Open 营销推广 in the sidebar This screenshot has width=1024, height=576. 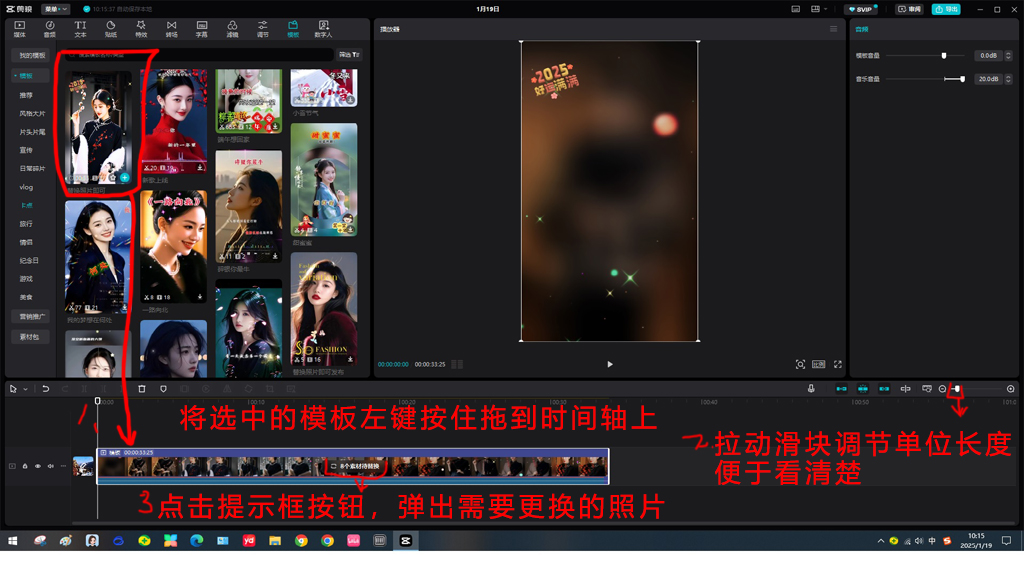coord(31,317)
